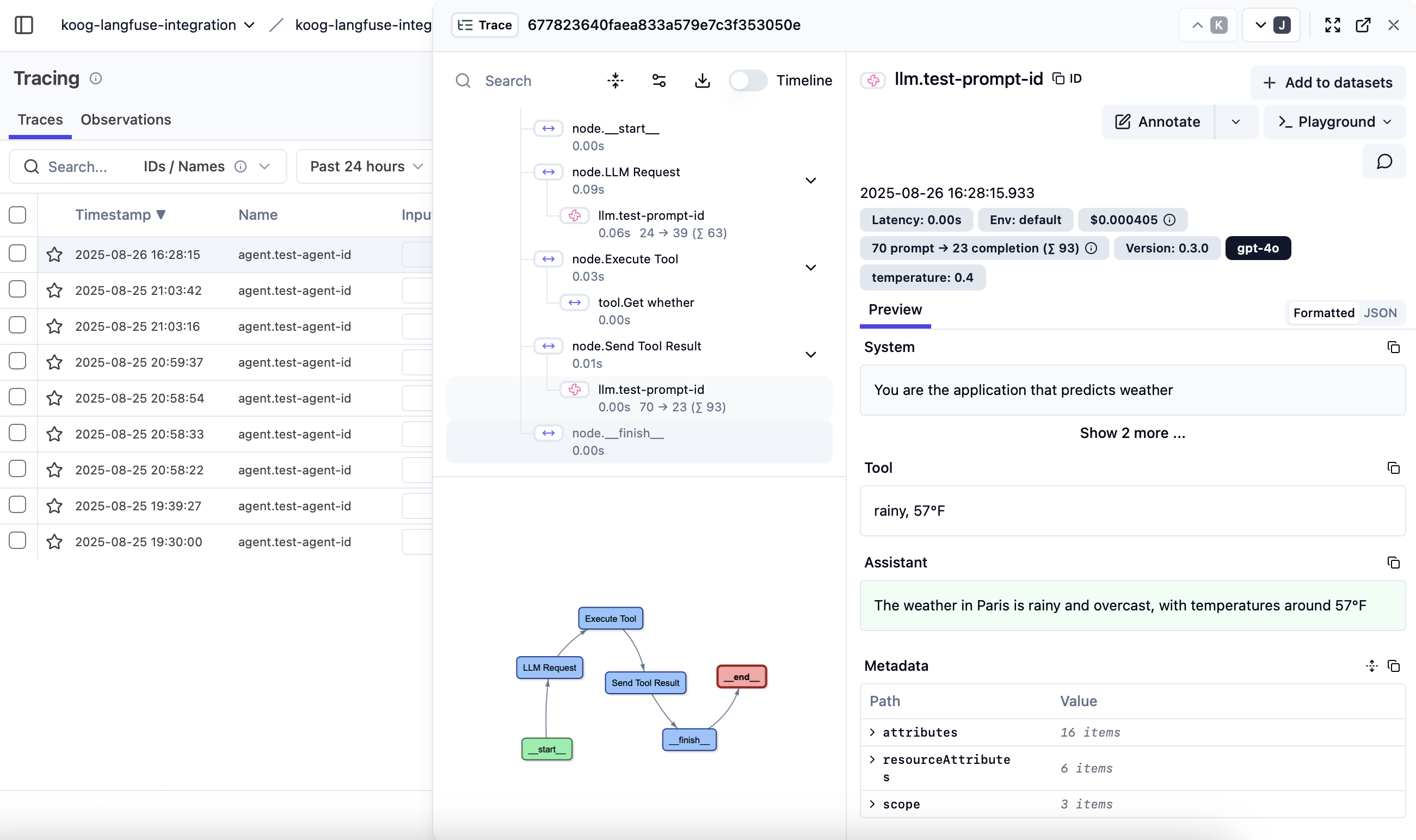This screenshot has height=840, width=1416.
Task: Go to the next trace with the J arrow
Action: click(x=1271, y=25)
